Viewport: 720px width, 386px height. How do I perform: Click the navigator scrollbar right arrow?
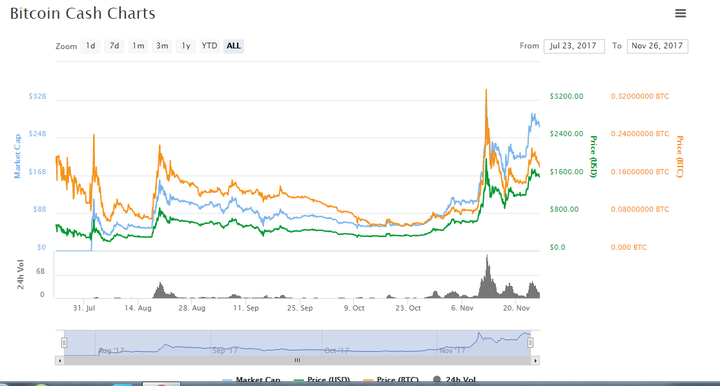point(535,361)
